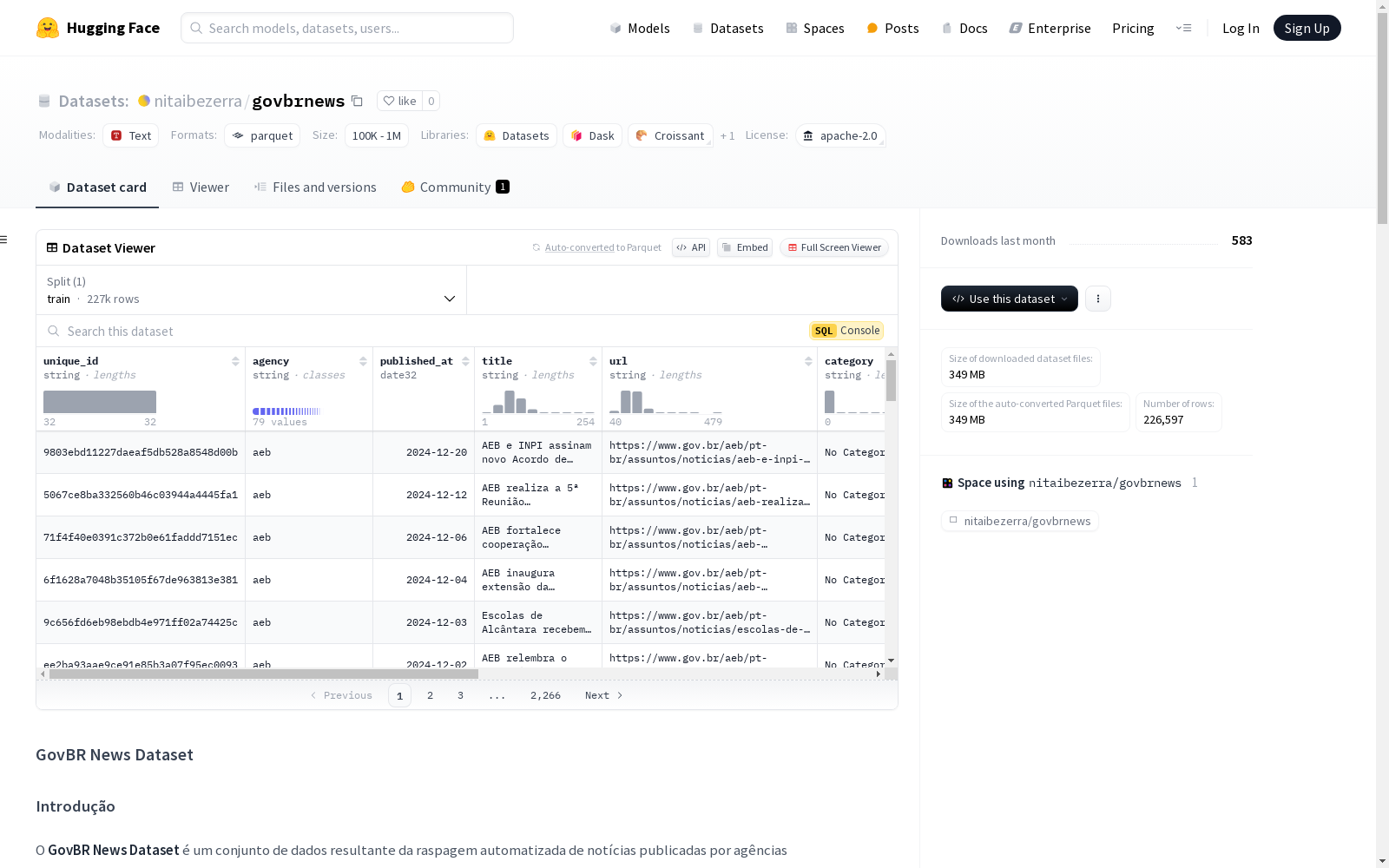Click the Embed button
Viewport: 1389px width, 868px height.
(x=745, y=247)
